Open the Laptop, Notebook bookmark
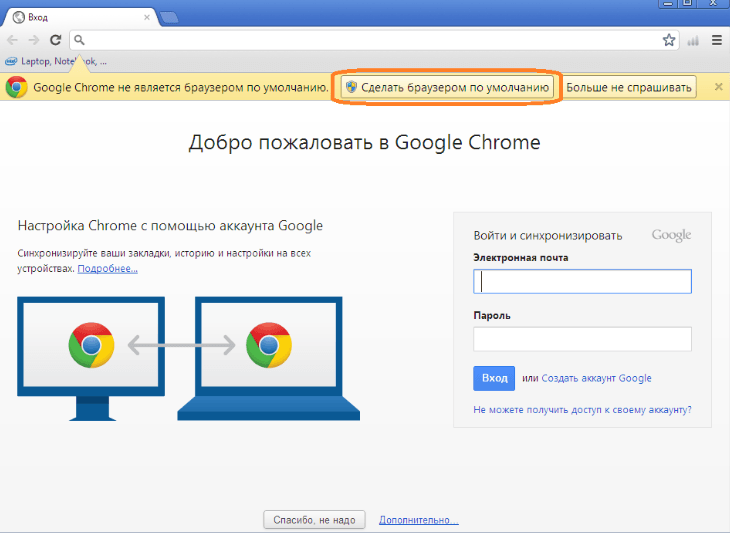The image size is (730, 533). click(56, 61)
